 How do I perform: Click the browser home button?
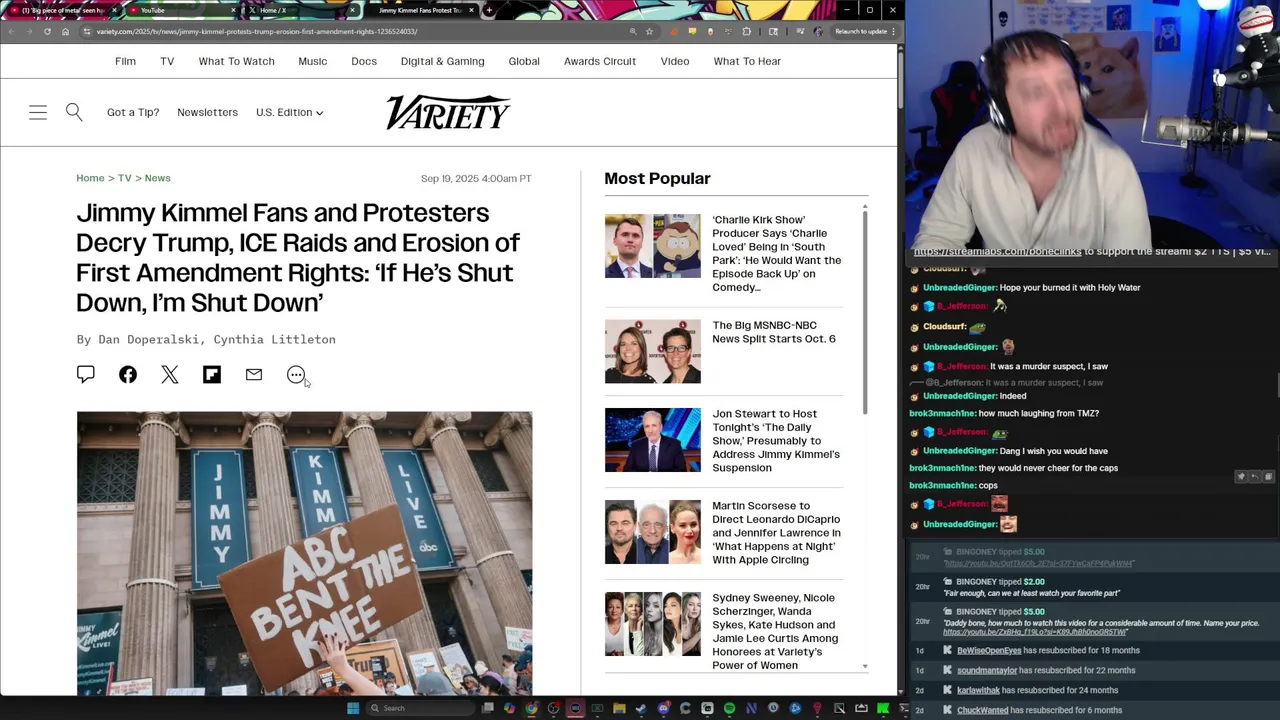point(65,31)
